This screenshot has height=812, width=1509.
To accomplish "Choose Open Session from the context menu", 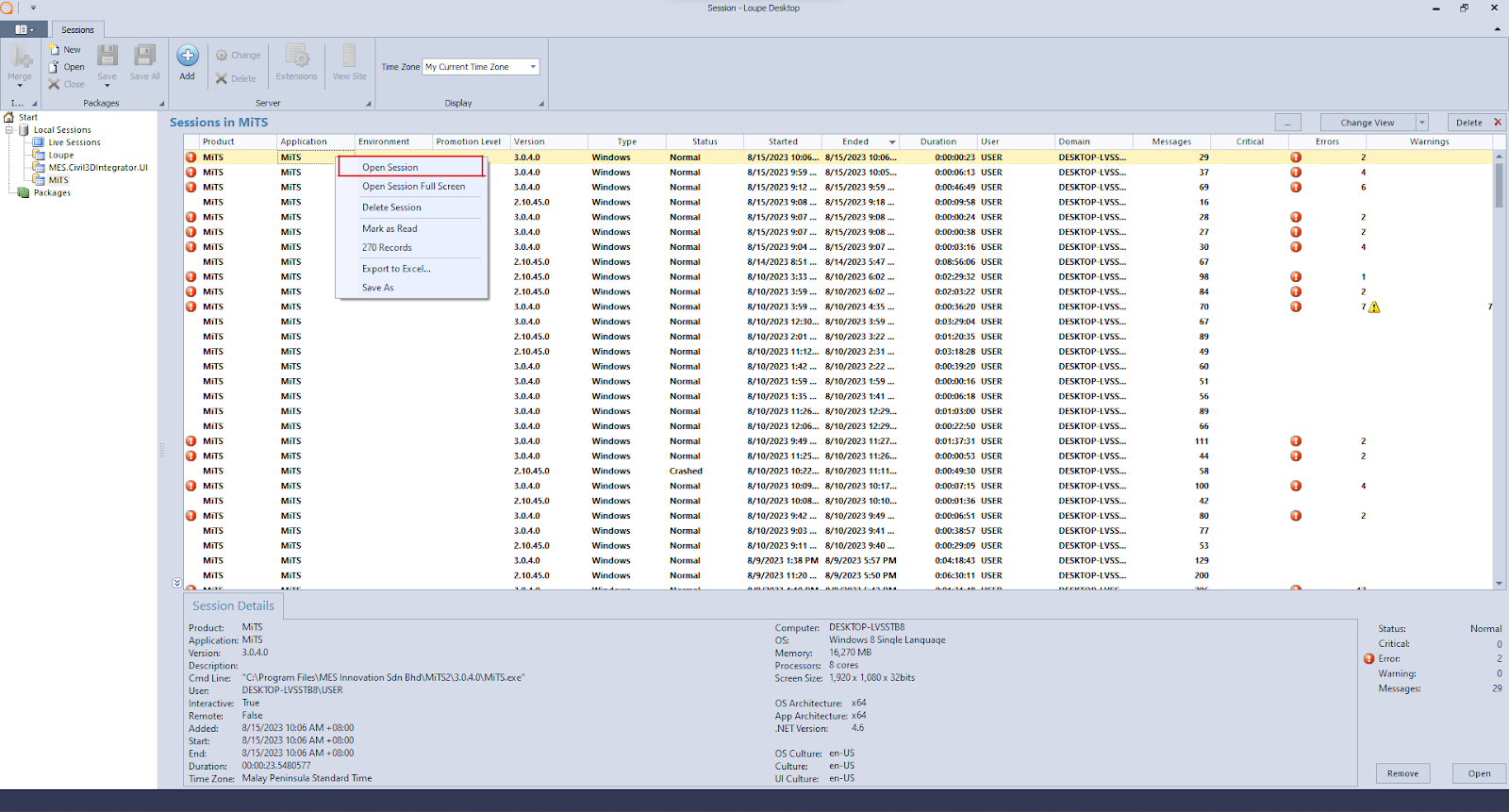I will click(411, 167).
